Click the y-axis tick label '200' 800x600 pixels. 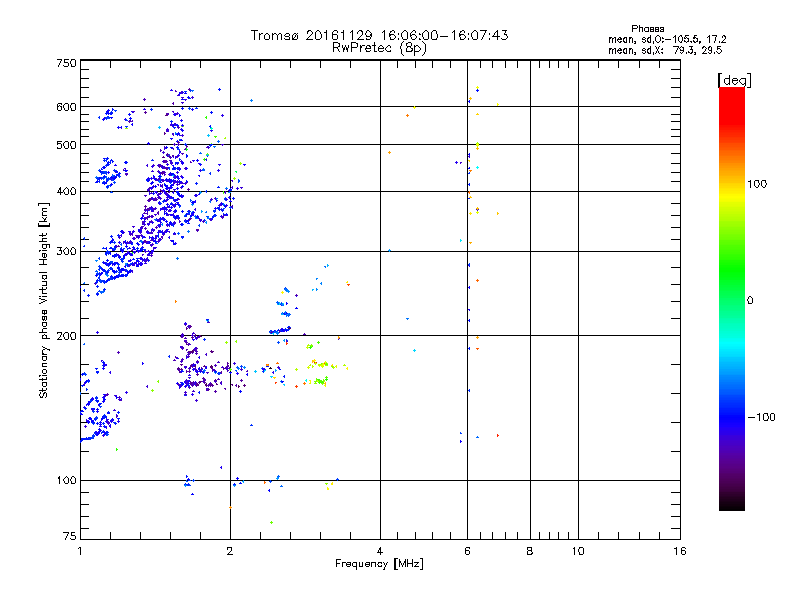(x=66, y=336)
